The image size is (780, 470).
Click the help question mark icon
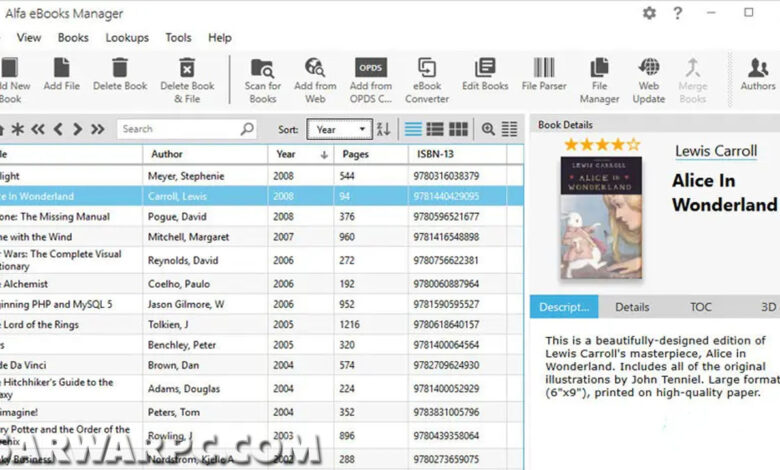tap(678, 13)
